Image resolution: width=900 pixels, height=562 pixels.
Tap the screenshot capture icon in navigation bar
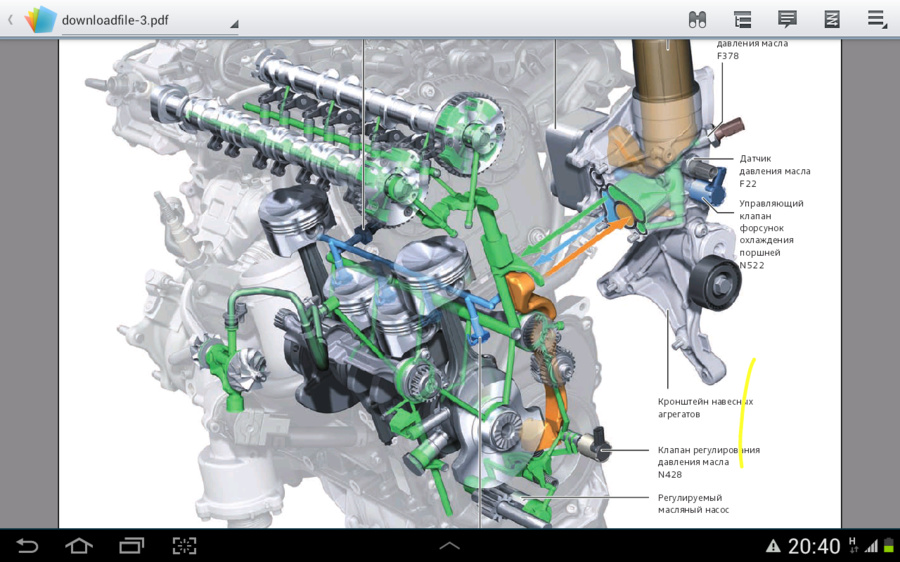pos(184,545)
